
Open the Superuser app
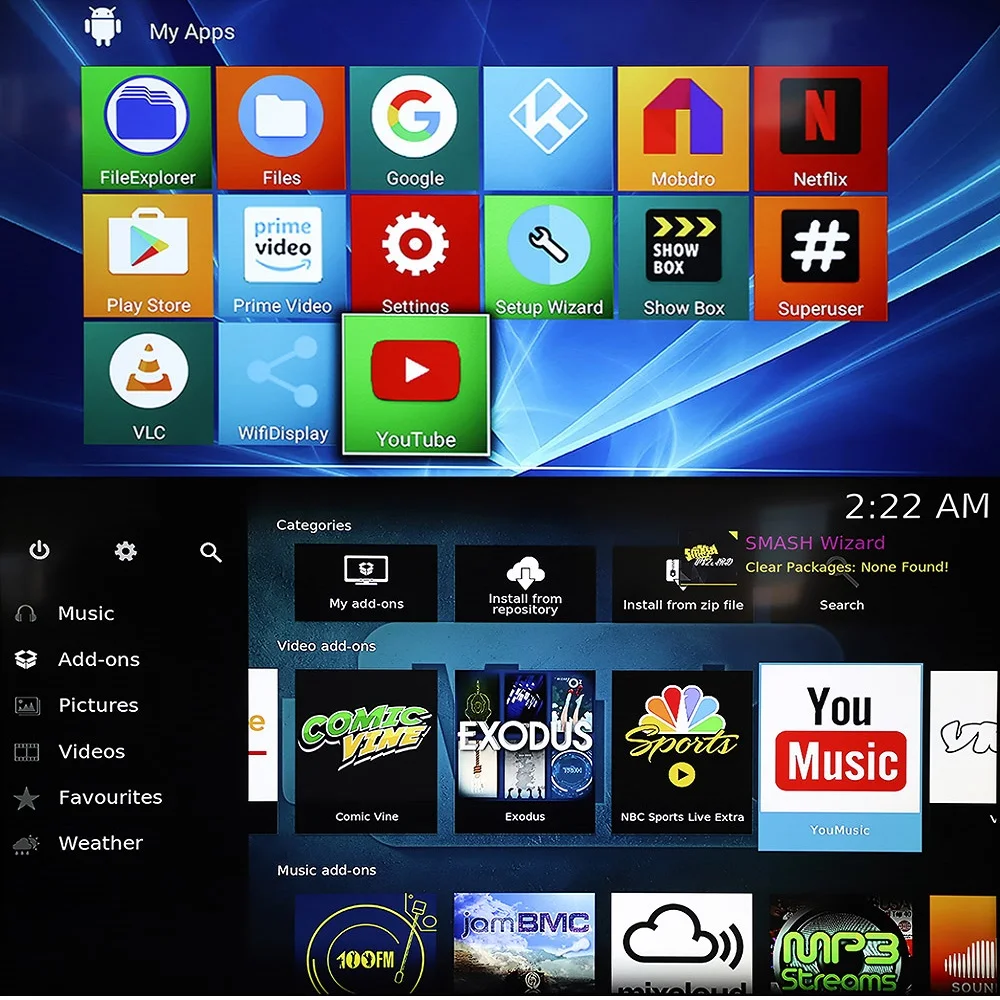click(820, 258)
